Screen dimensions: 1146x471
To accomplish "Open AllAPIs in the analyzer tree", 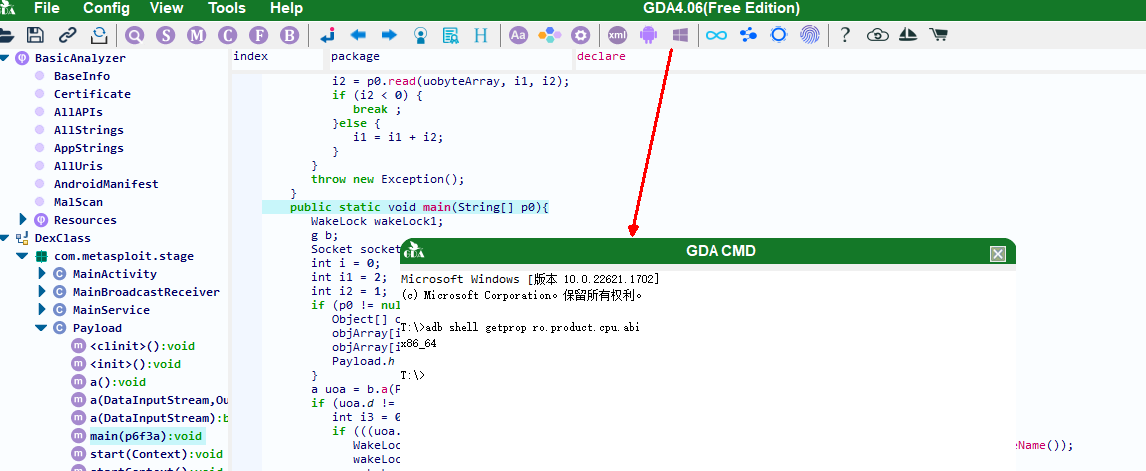I will coord(78,112).
